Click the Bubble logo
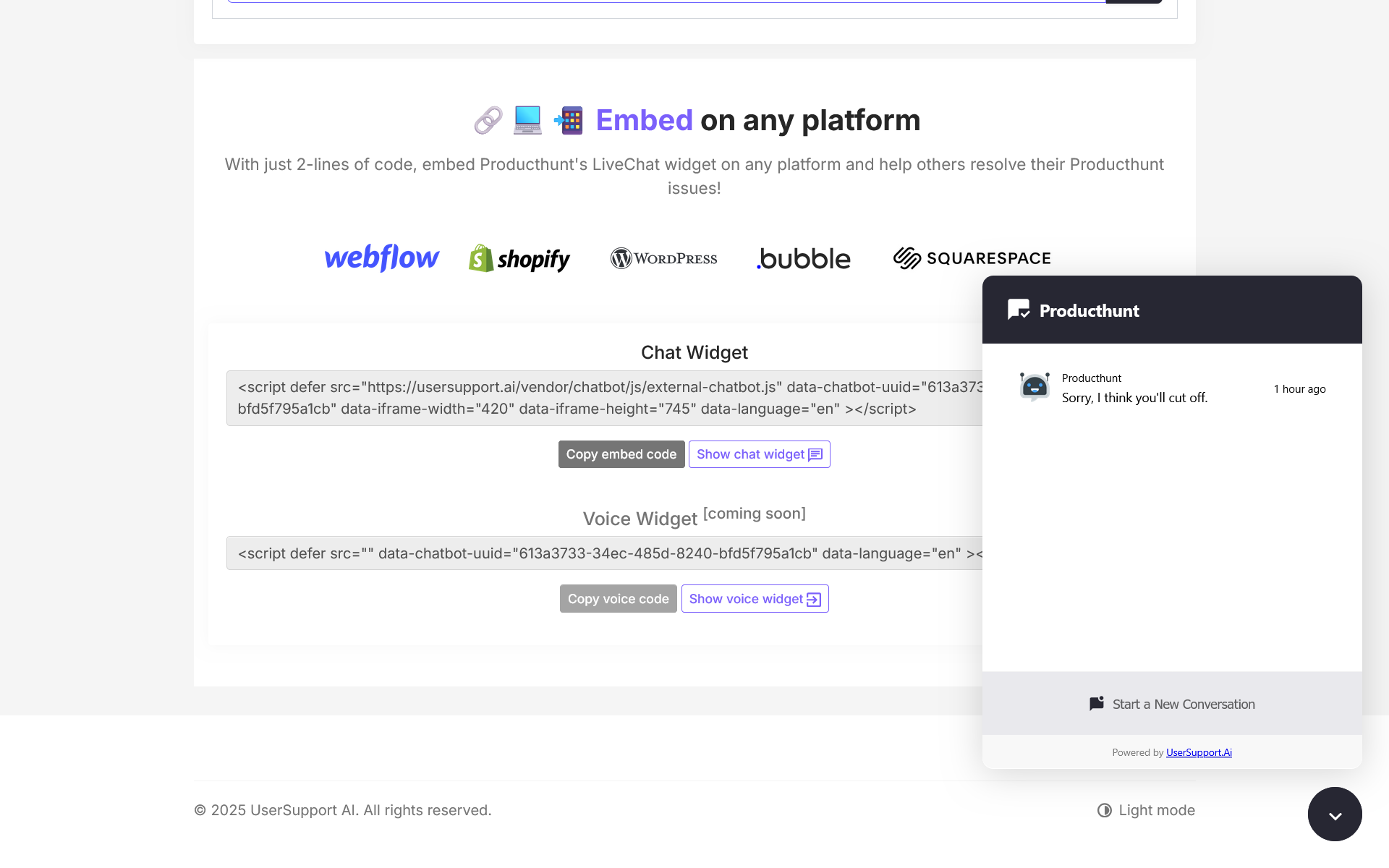The image size is (1389, 868). point(804,258)
